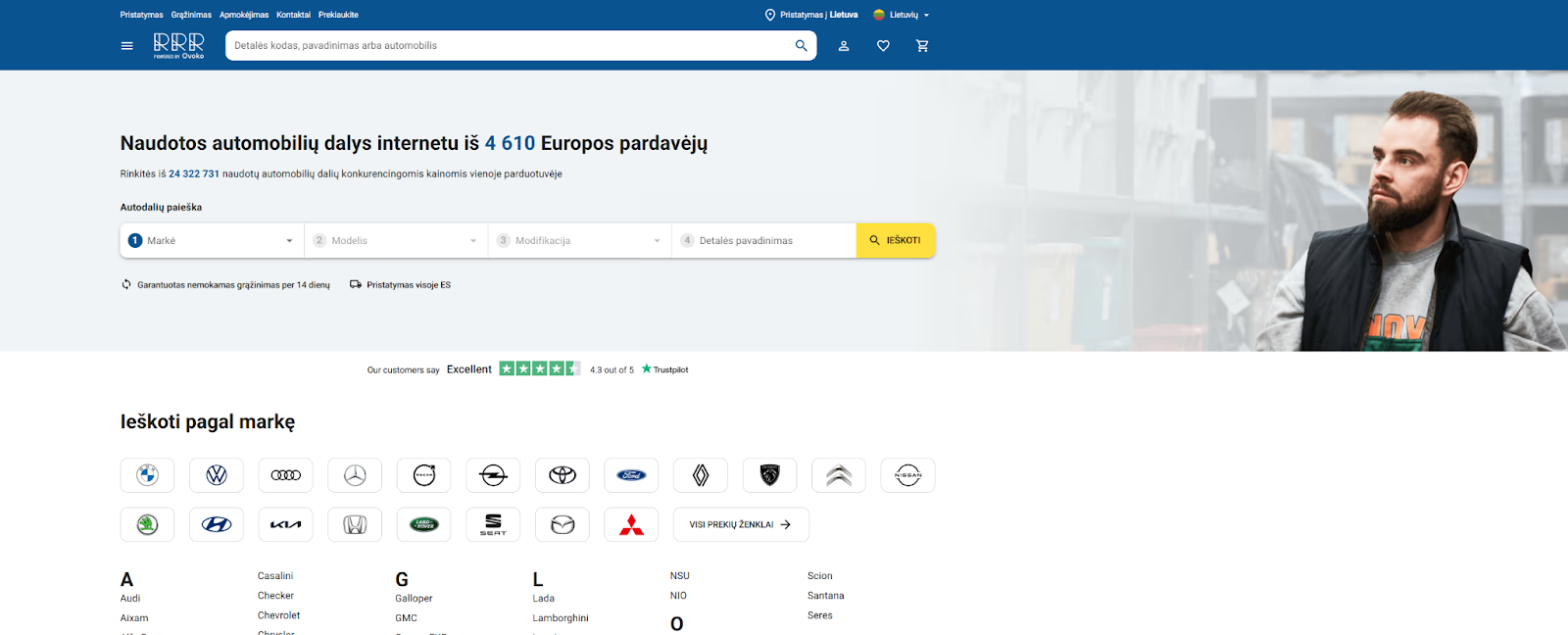Select the Volvo brand logo

point(424,475)
